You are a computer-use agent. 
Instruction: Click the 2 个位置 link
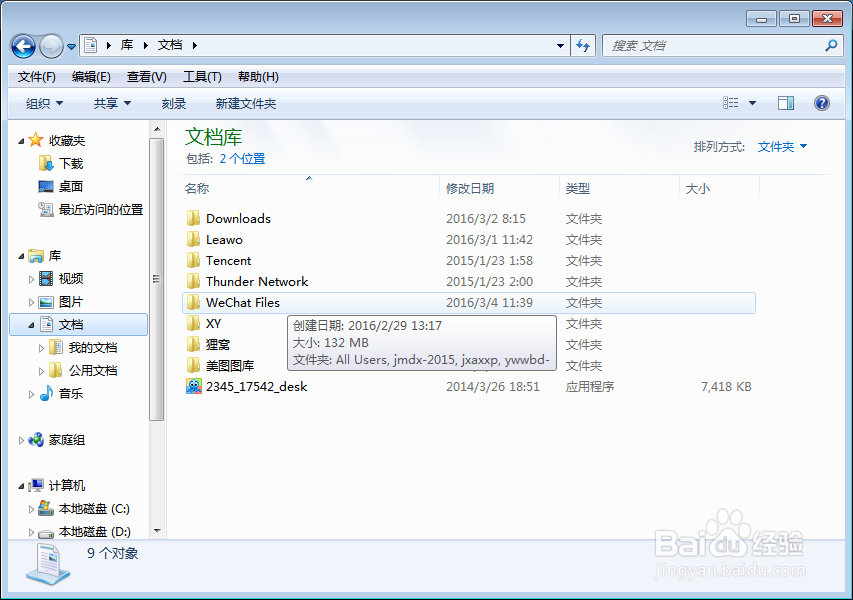point(242,159)
